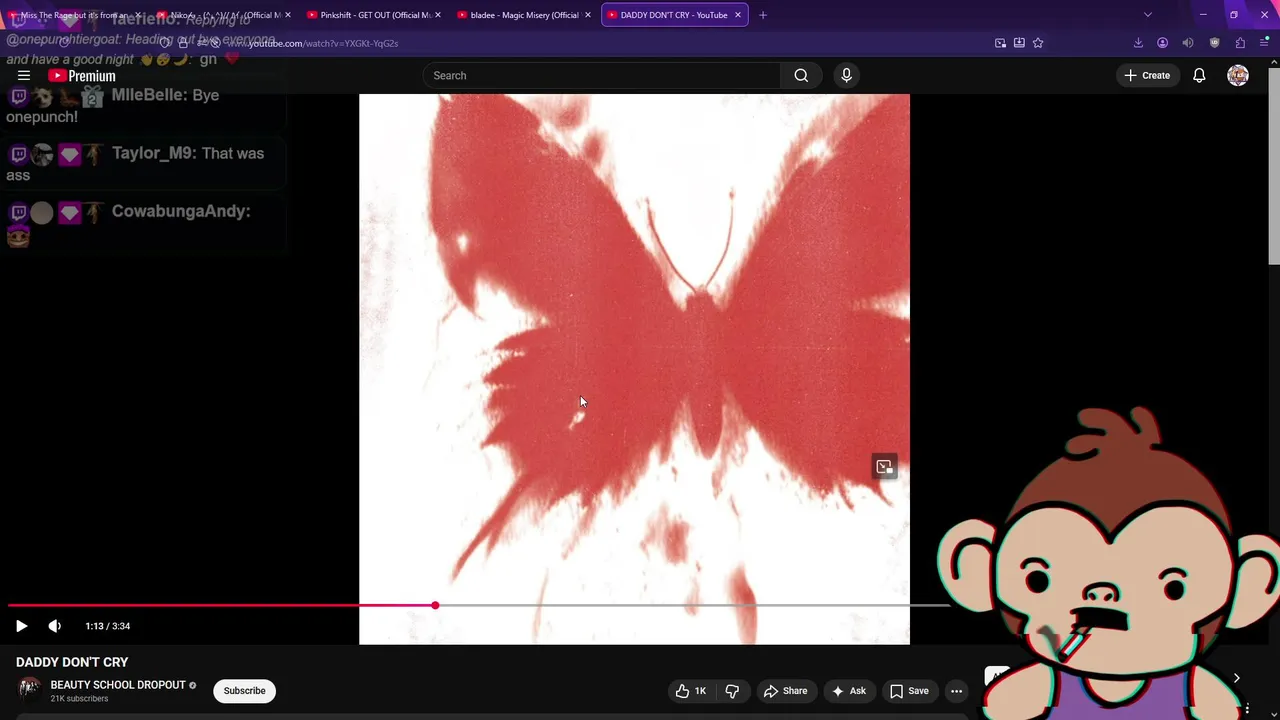Viewport: 1280px width, 720px height.
Task: Open the browser downloads icon
Action: [x=1138, y=43]
